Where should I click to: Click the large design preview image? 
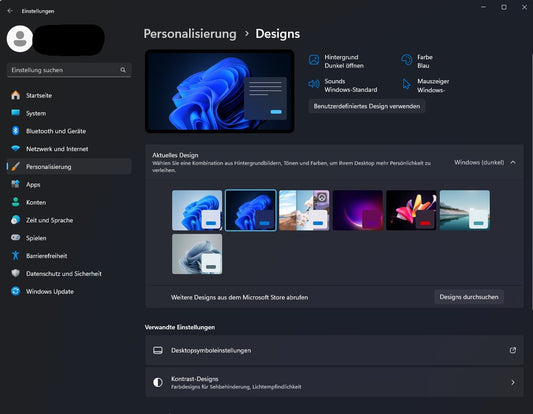point(220,91)
